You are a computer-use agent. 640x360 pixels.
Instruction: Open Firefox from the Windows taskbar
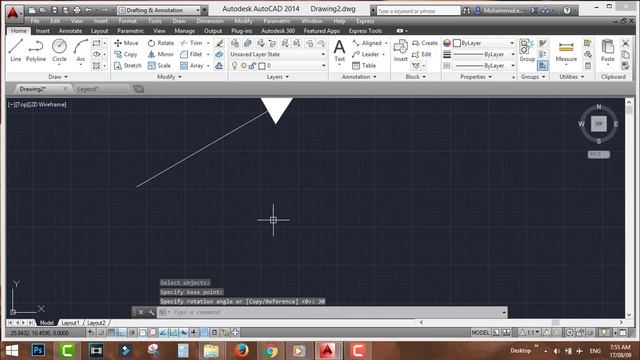click(x=242, y=350)
